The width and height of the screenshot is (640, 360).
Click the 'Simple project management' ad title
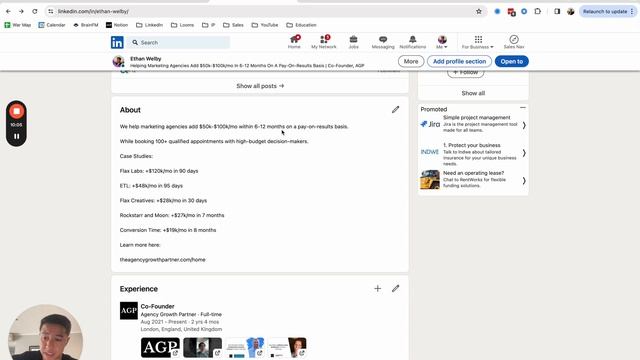tap(477, 118)
